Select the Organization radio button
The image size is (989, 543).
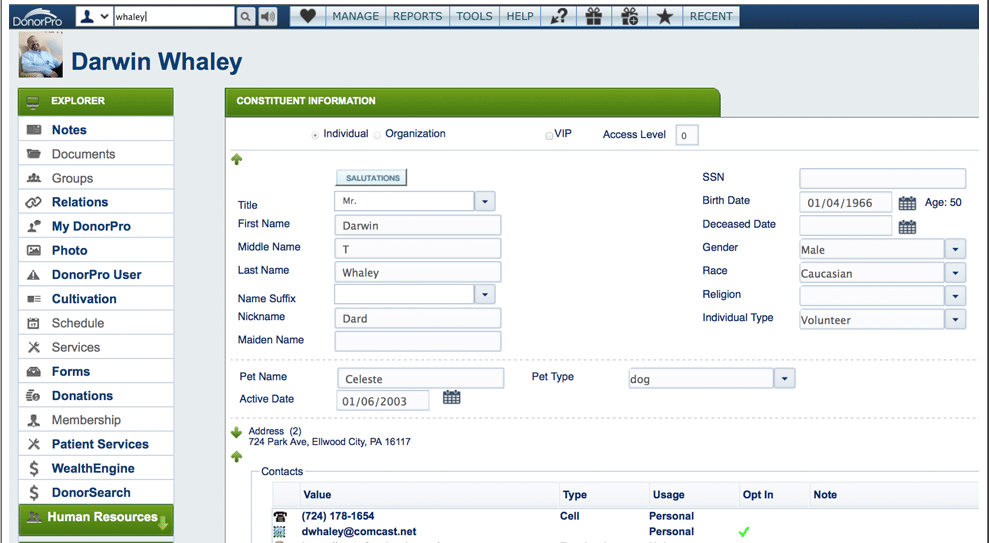tap(377, 135)
